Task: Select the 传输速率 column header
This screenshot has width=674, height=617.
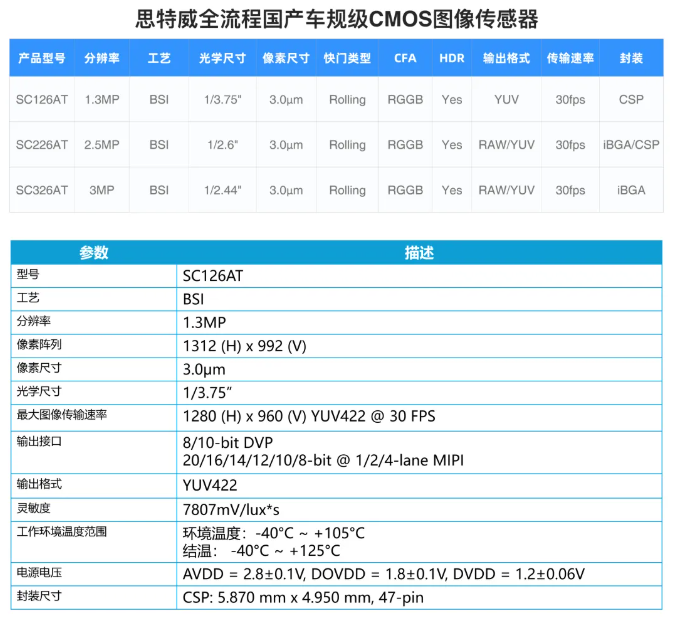Action: click(566, 59)
